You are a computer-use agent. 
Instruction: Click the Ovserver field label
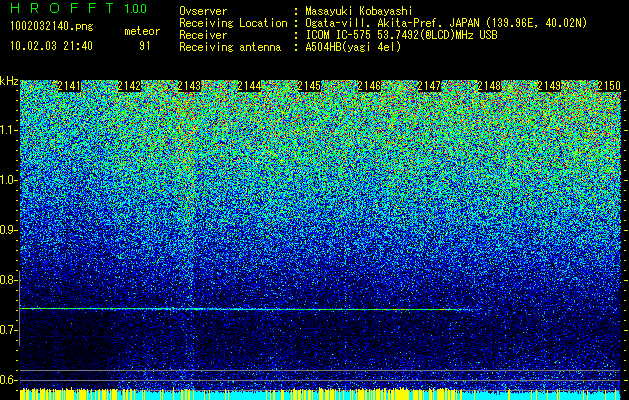203,11
